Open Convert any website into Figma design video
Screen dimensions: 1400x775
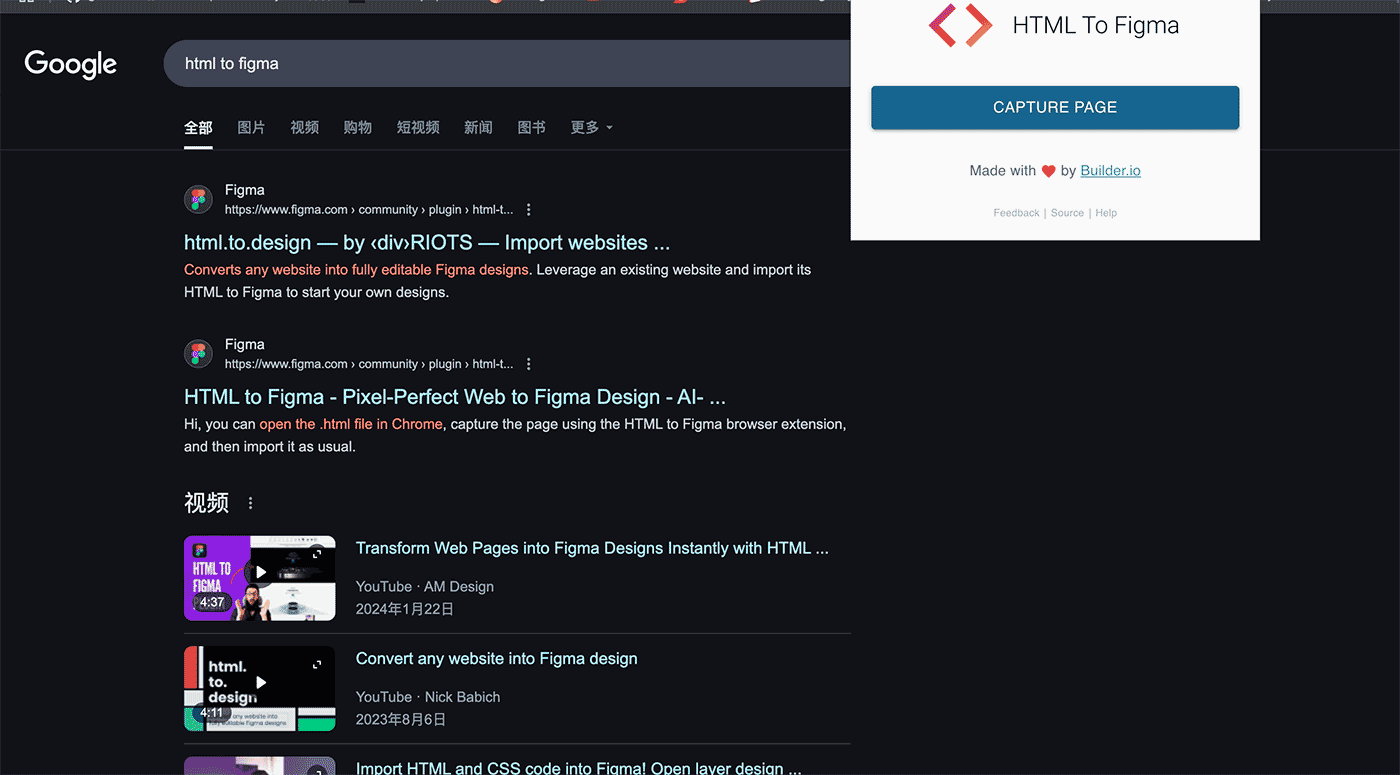coord(496,659)
